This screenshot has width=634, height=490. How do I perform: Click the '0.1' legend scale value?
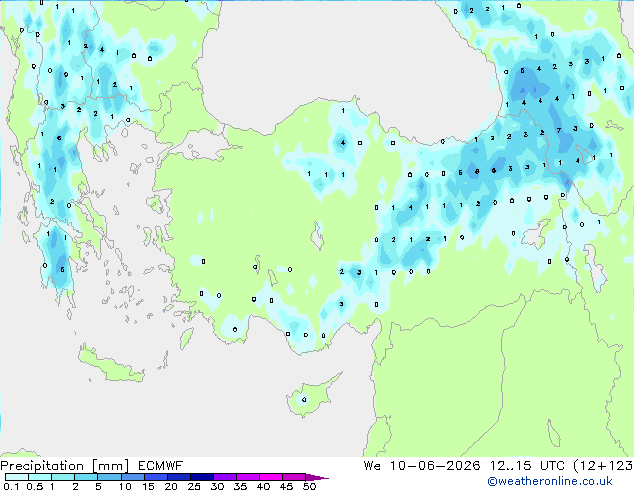11,486
